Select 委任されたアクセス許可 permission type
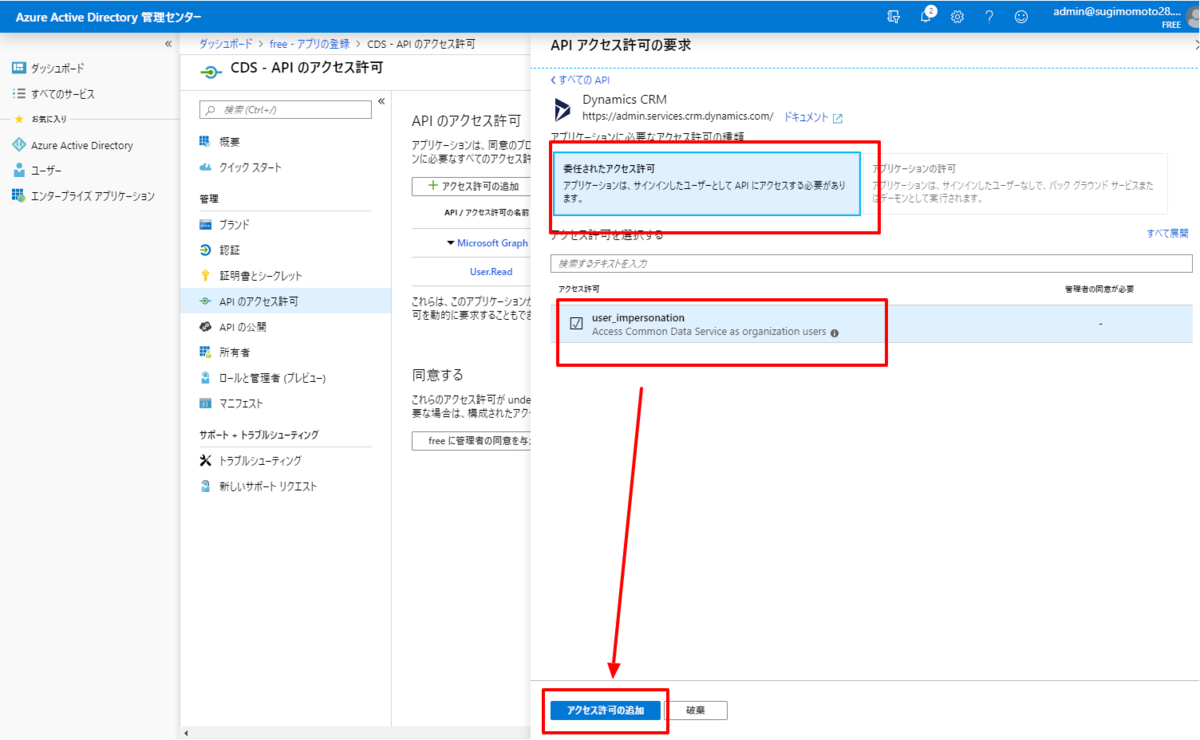The height and width of the screenshot is (740, 1200). (x=708, y=183)
